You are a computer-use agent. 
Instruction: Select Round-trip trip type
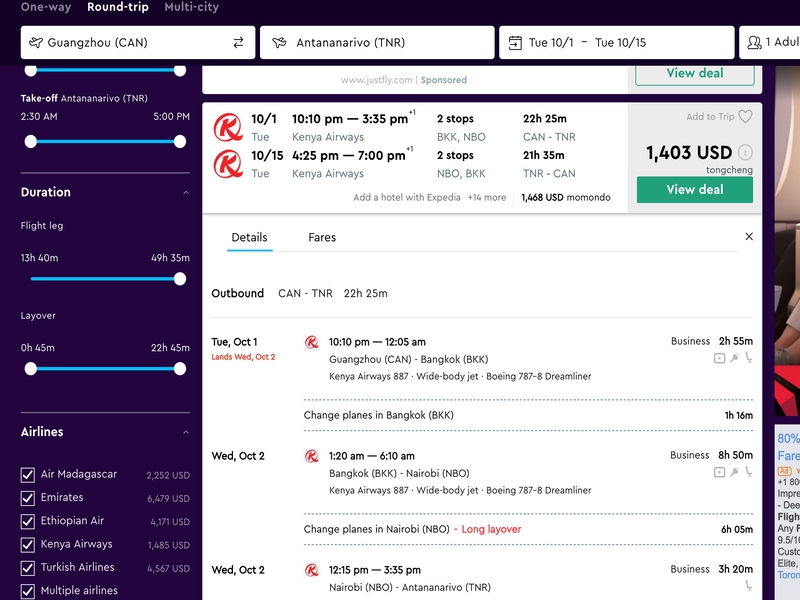tap(118, 7)
